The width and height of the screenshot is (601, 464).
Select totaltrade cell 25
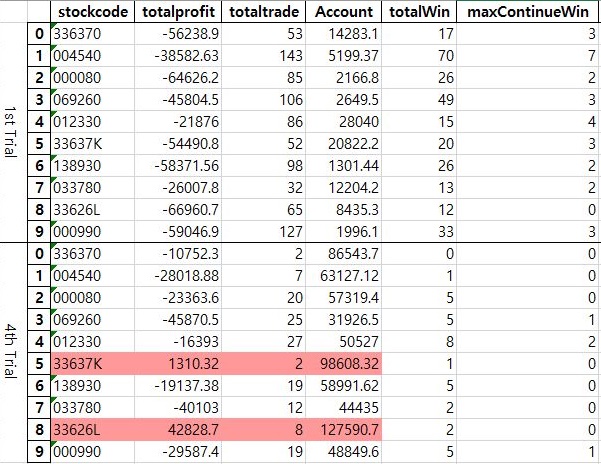pyautogui.click(x=263, y=320)
